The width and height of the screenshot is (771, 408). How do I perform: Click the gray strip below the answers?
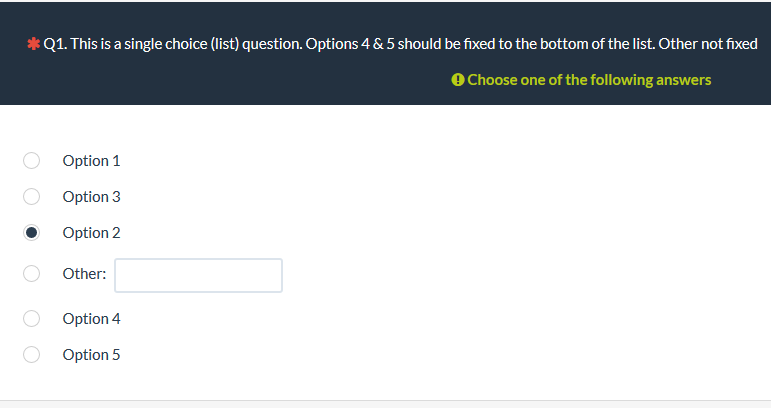pyautogui.click(x=385, y=404)
